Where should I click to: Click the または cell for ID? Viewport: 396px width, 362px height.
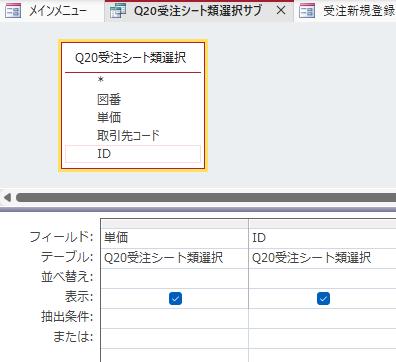322,338
